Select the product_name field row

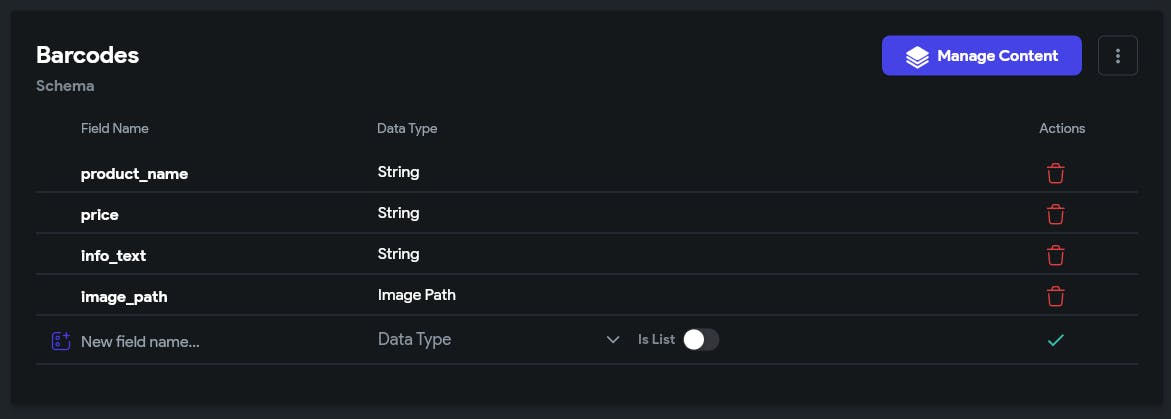click(x=134, y=174)
